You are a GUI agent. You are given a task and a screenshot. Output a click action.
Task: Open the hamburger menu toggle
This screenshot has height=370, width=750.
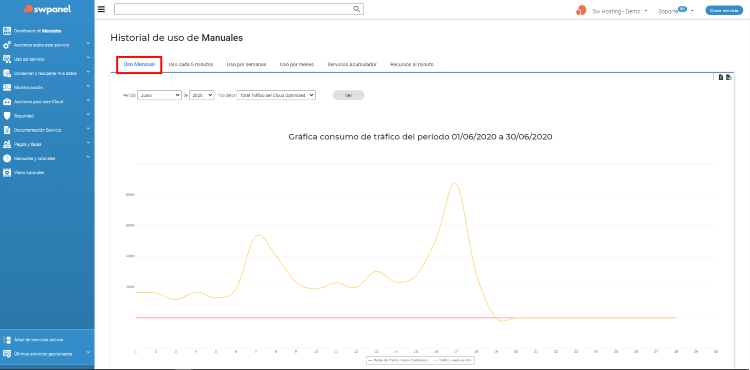pyautogui.click(x=101, y=9)
